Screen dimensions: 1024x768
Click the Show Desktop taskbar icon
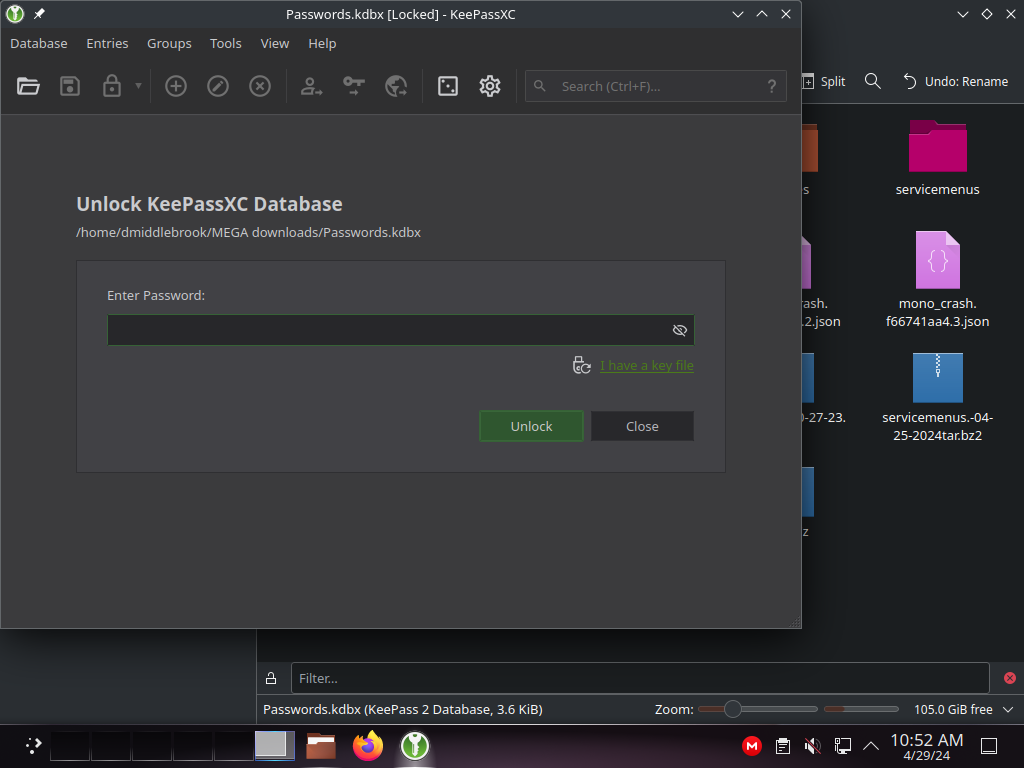[989, 746]
